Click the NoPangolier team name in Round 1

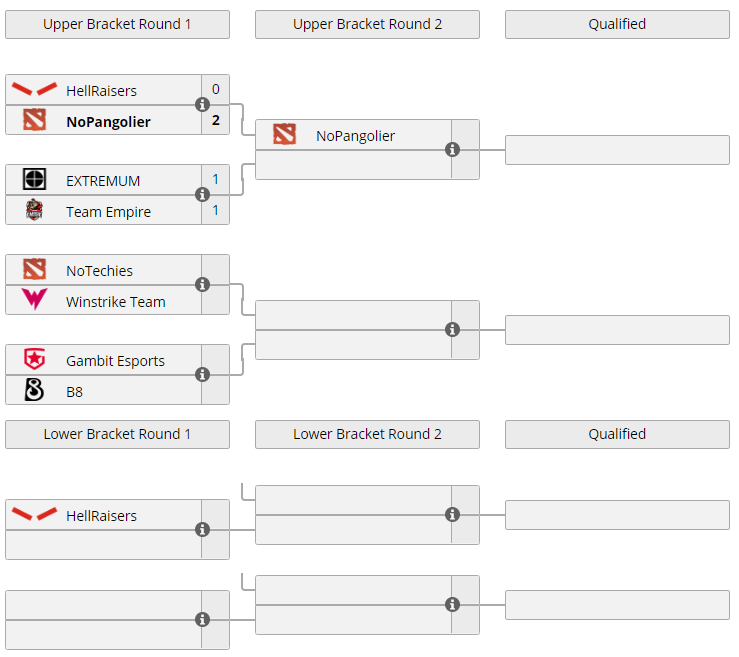(108, 122)
